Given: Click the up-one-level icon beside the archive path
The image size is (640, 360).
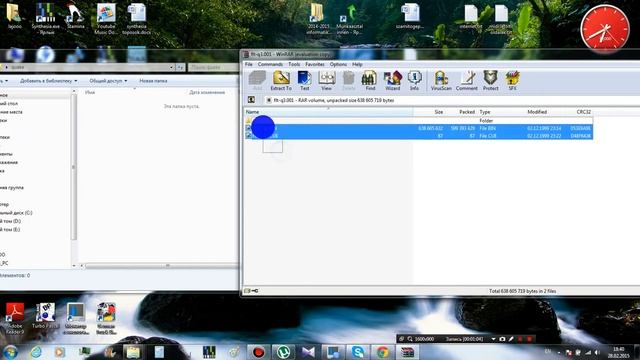Looking at the screenshot, I should tap(251, 100).
